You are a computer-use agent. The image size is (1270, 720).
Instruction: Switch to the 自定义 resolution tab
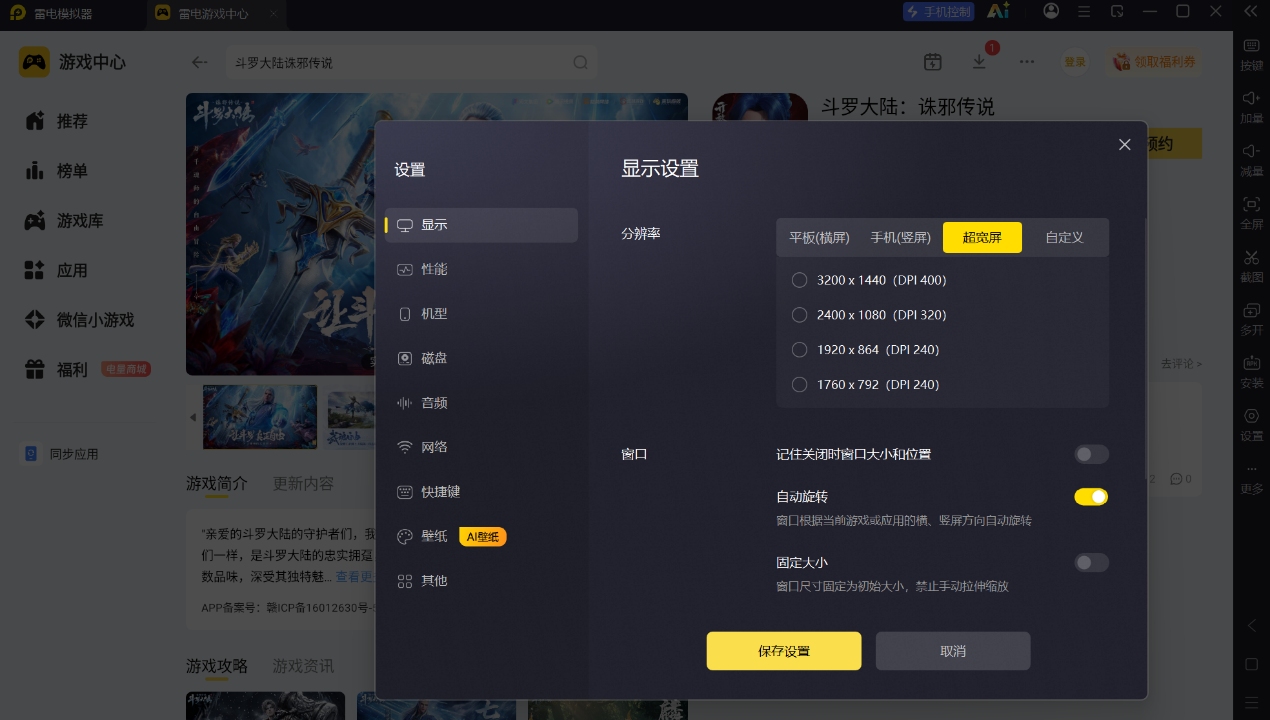tap(1064, 238)
